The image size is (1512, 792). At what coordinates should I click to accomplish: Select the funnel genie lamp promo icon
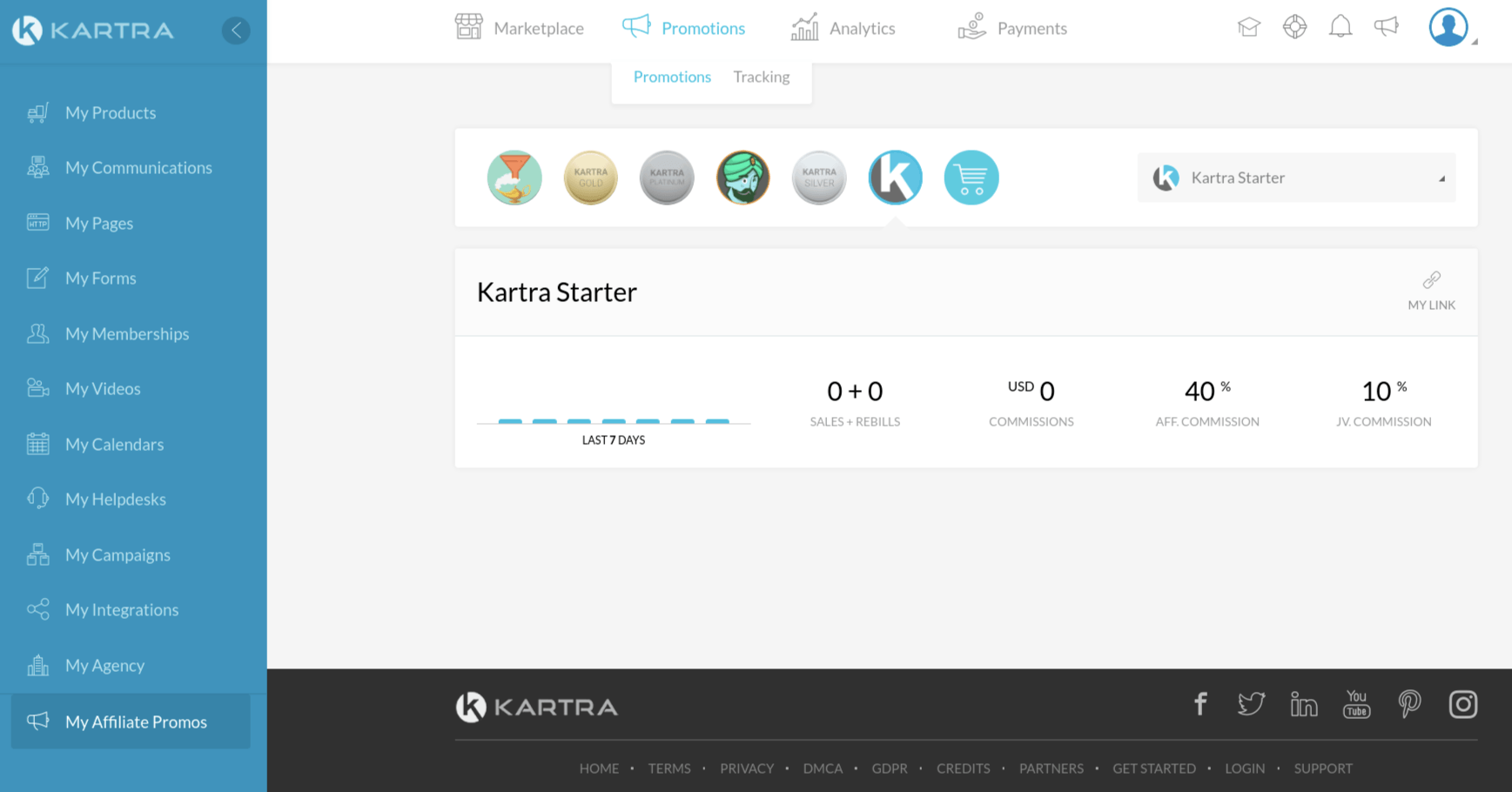click(x=514, y=178)
